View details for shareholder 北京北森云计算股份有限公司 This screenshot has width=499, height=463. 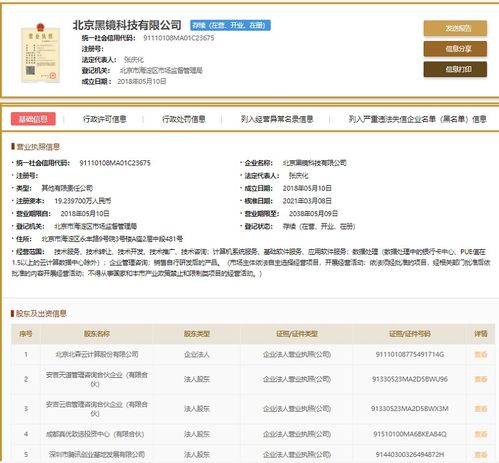tap(480, 354)
